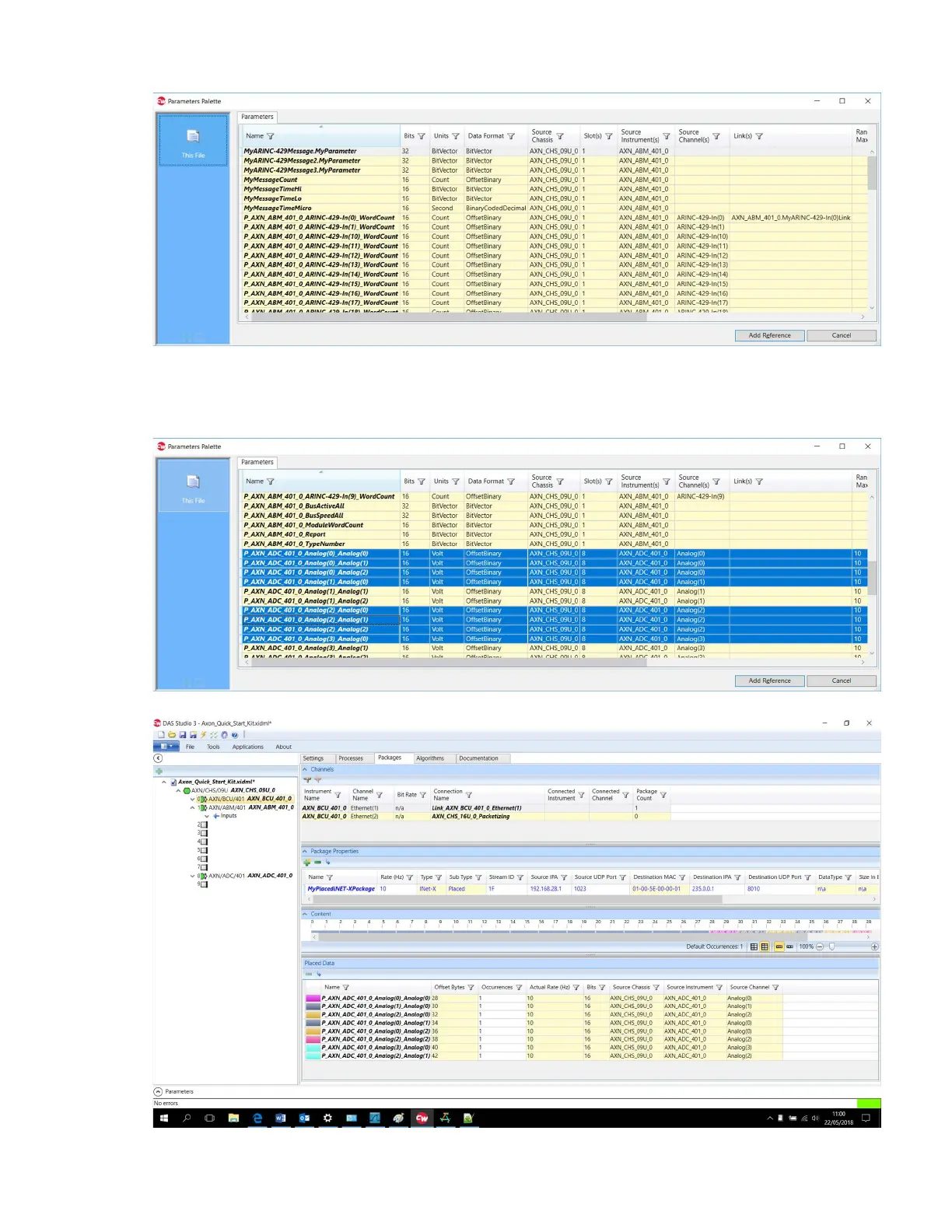The height and width of the screenshot is (1232, 952).
Task: Click the magenta swatch for Analog(0)_Analog(0) row
Action: pyautogui.click(x=313, y=998)
